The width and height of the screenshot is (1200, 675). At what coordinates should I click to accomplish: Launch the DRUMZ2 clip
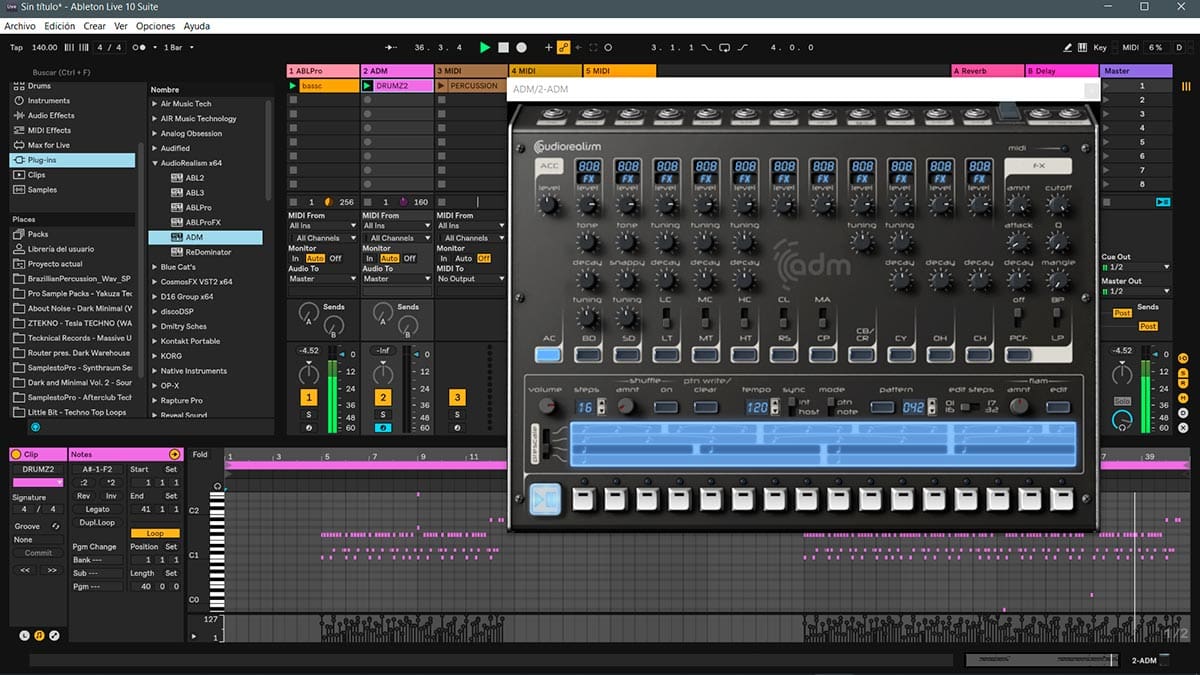[x=368, y=86]
